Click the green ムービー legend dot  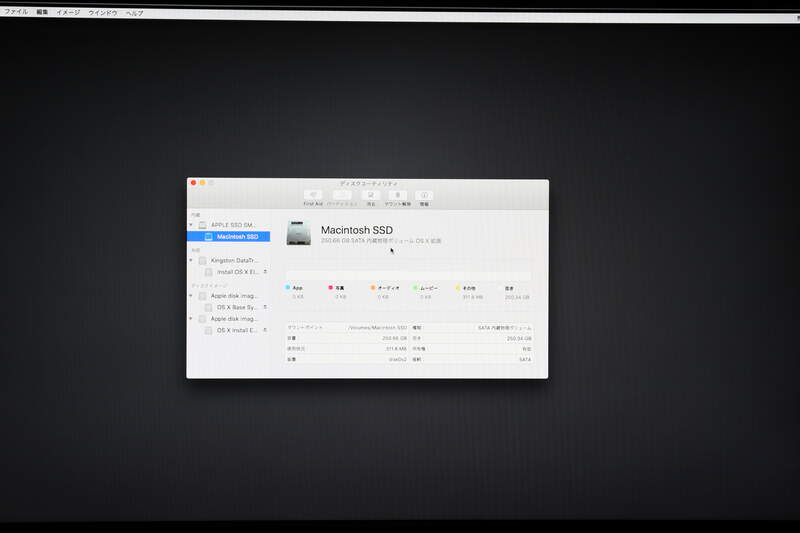(x=415, y=288)
